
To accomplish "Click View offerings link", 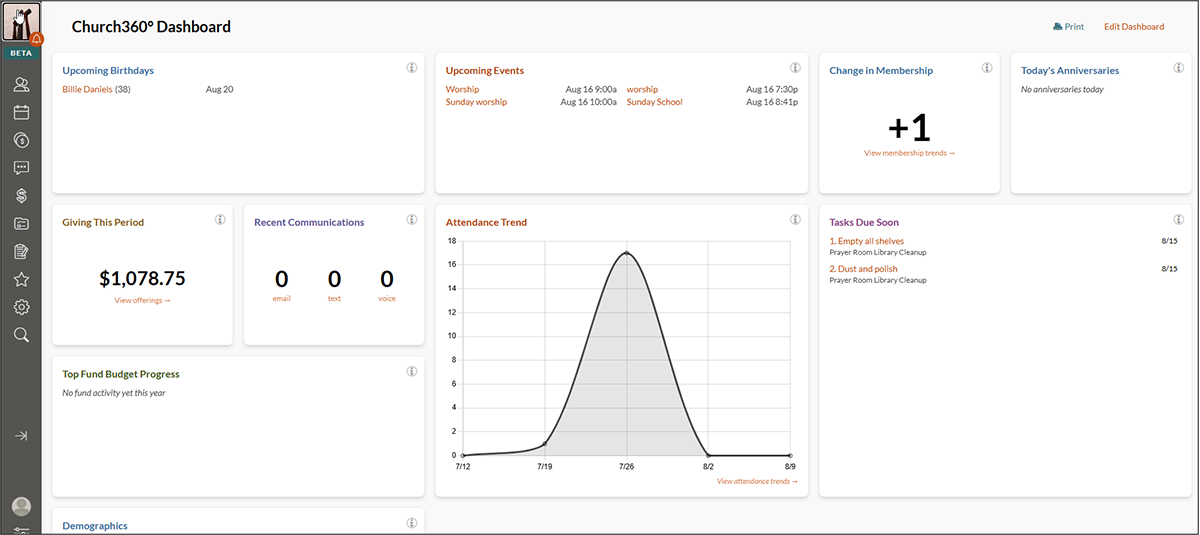I will 142,300.
